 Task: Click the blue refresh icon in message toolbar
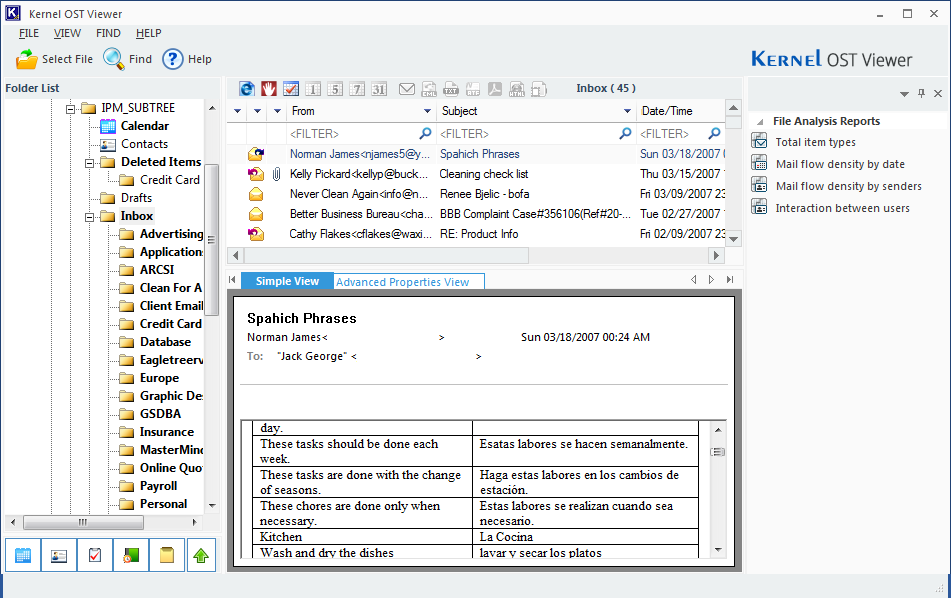pyautogui.click(x=247, y=89)
